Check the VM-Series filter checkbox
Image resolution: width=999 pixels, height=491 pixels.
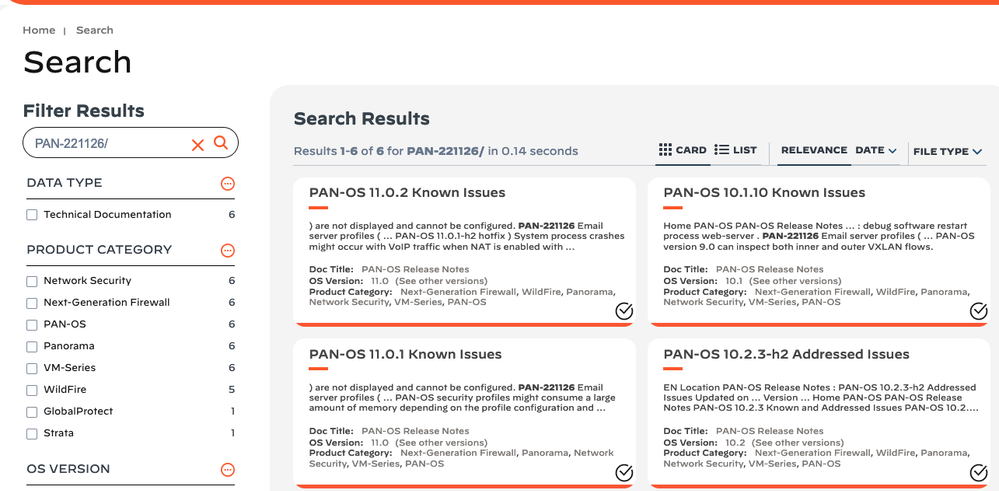[x=32, y=368]
